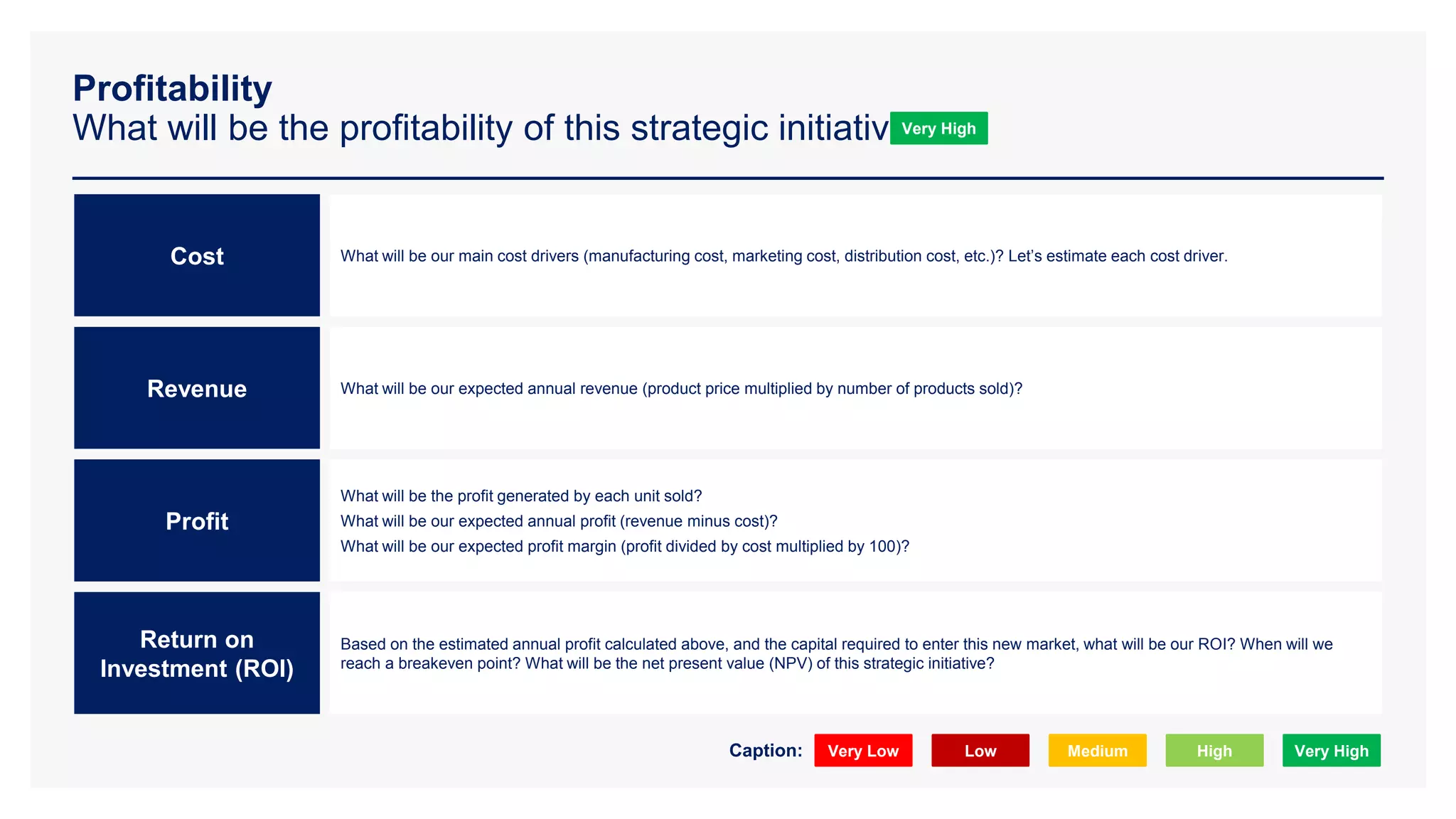Click the ROI and breakeven point paragraph

point(836,653)
